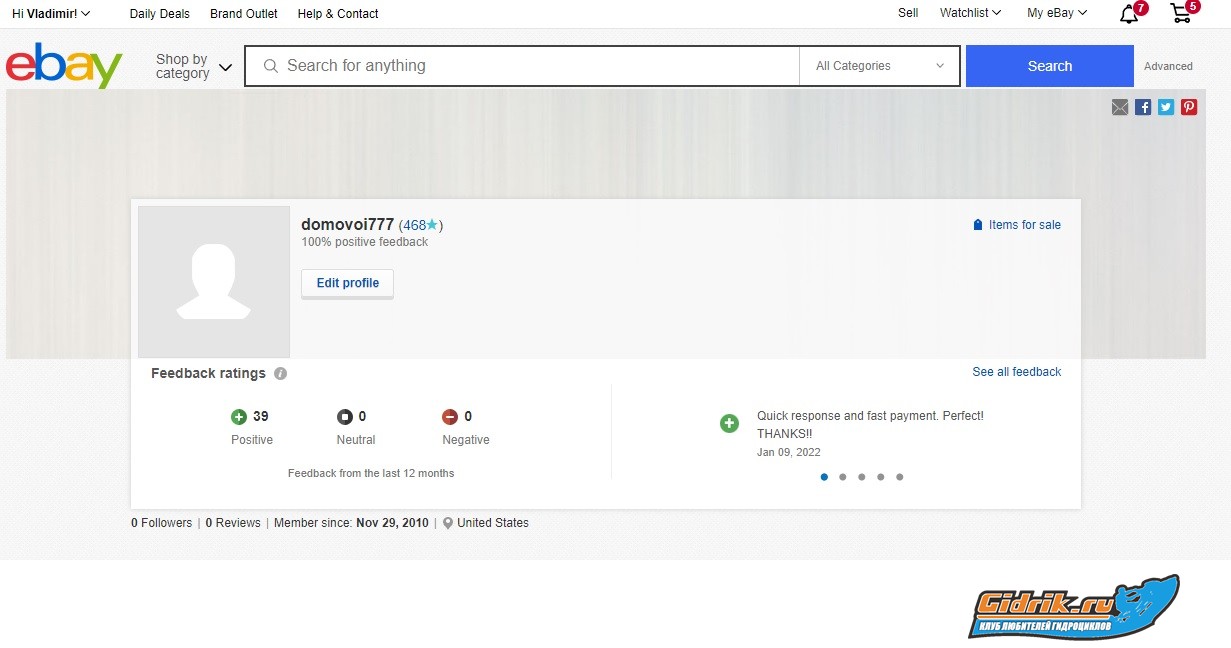The image size is (1231, 648).
Task: Share profile on Pinterest icon
Action: 1189,107
